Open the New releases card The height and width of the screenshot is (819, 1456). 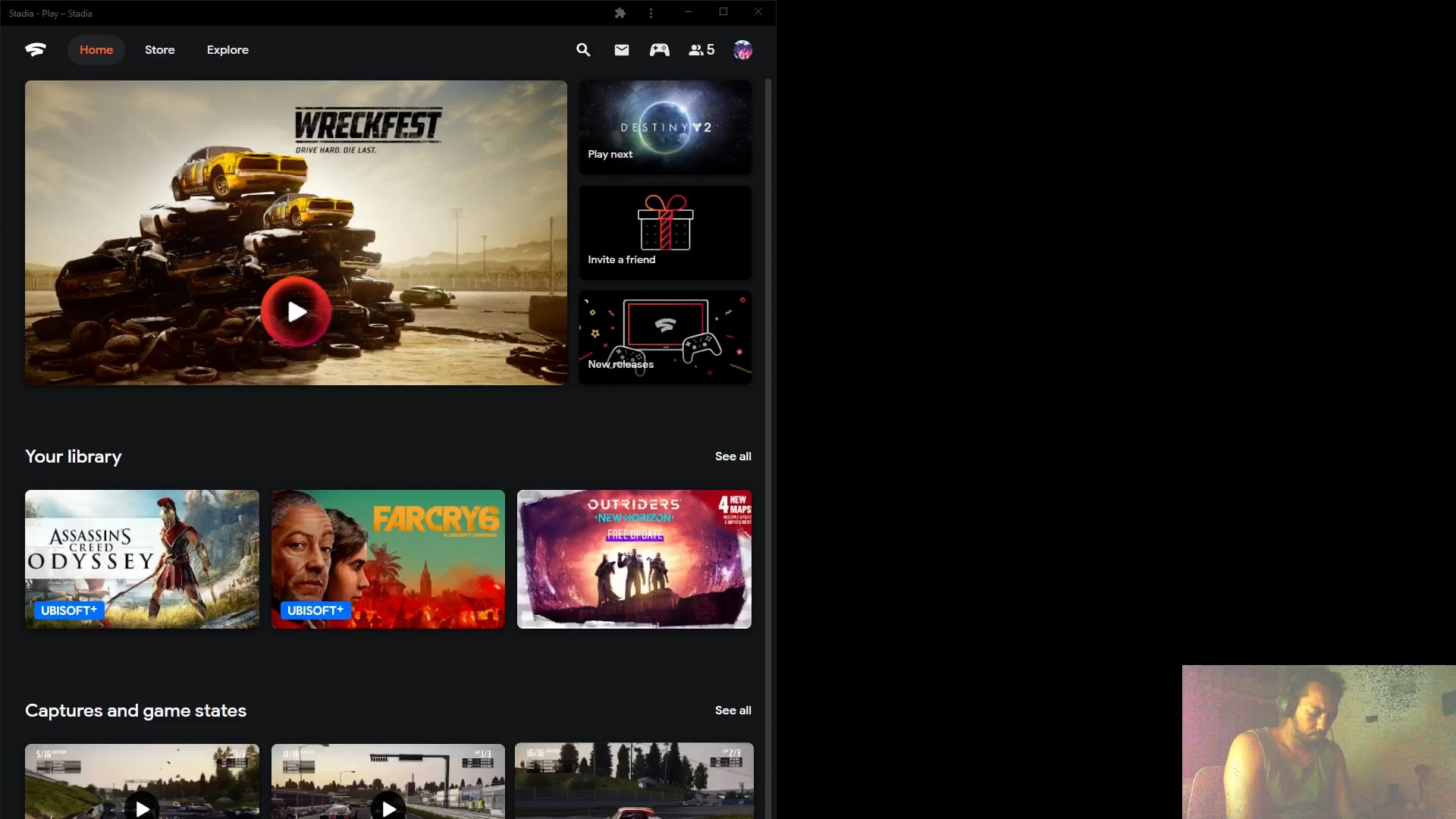(665, 337)
